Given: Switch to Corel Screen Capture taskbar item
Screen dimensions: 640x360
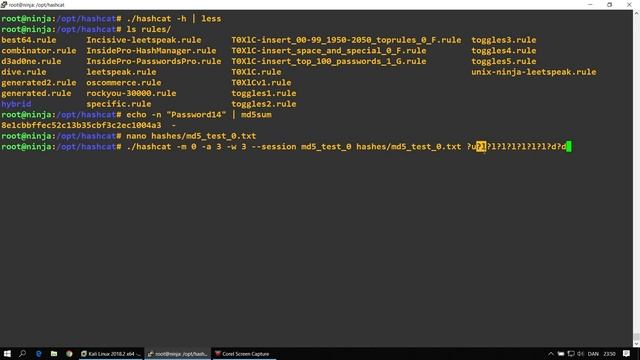Looking at the screenshot, I should [244, 353].
